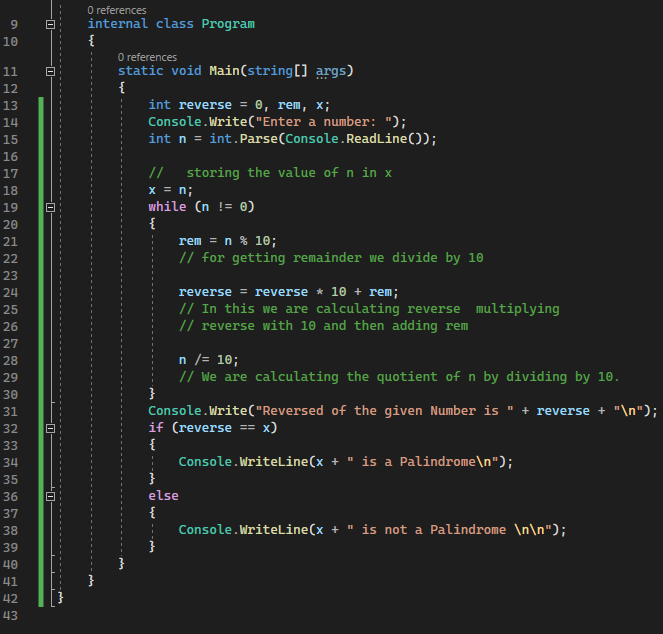Collapse the while loop block
This screenshot has width=663, height=634.
coord(50,207)
